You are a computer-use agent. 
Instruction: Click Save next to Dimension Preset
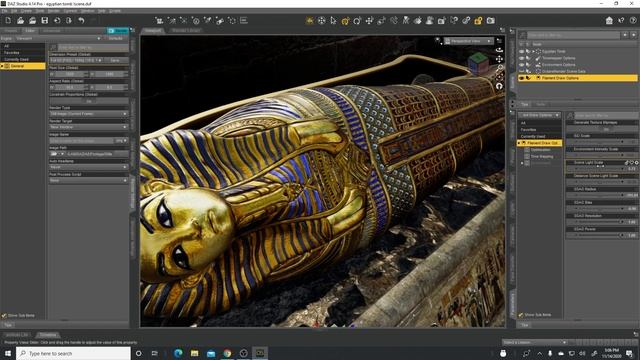116,60
